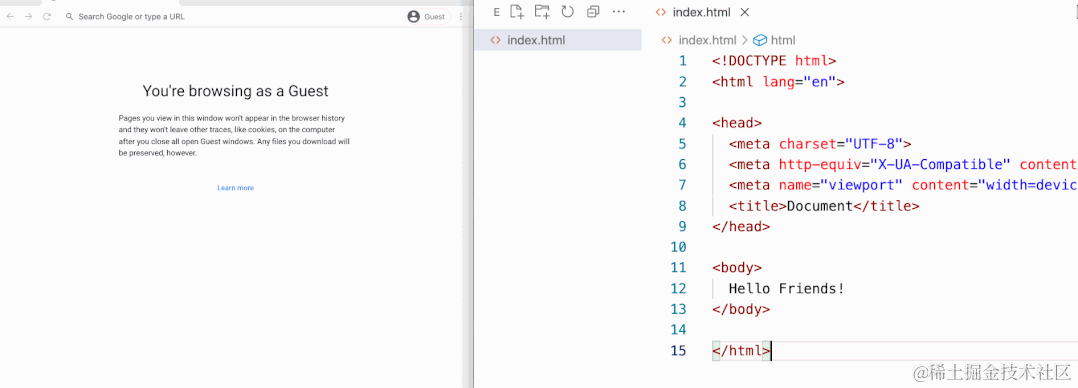1078x388 pixels.
Task: Click the opening <body> tag line
Action: point(737,268)
